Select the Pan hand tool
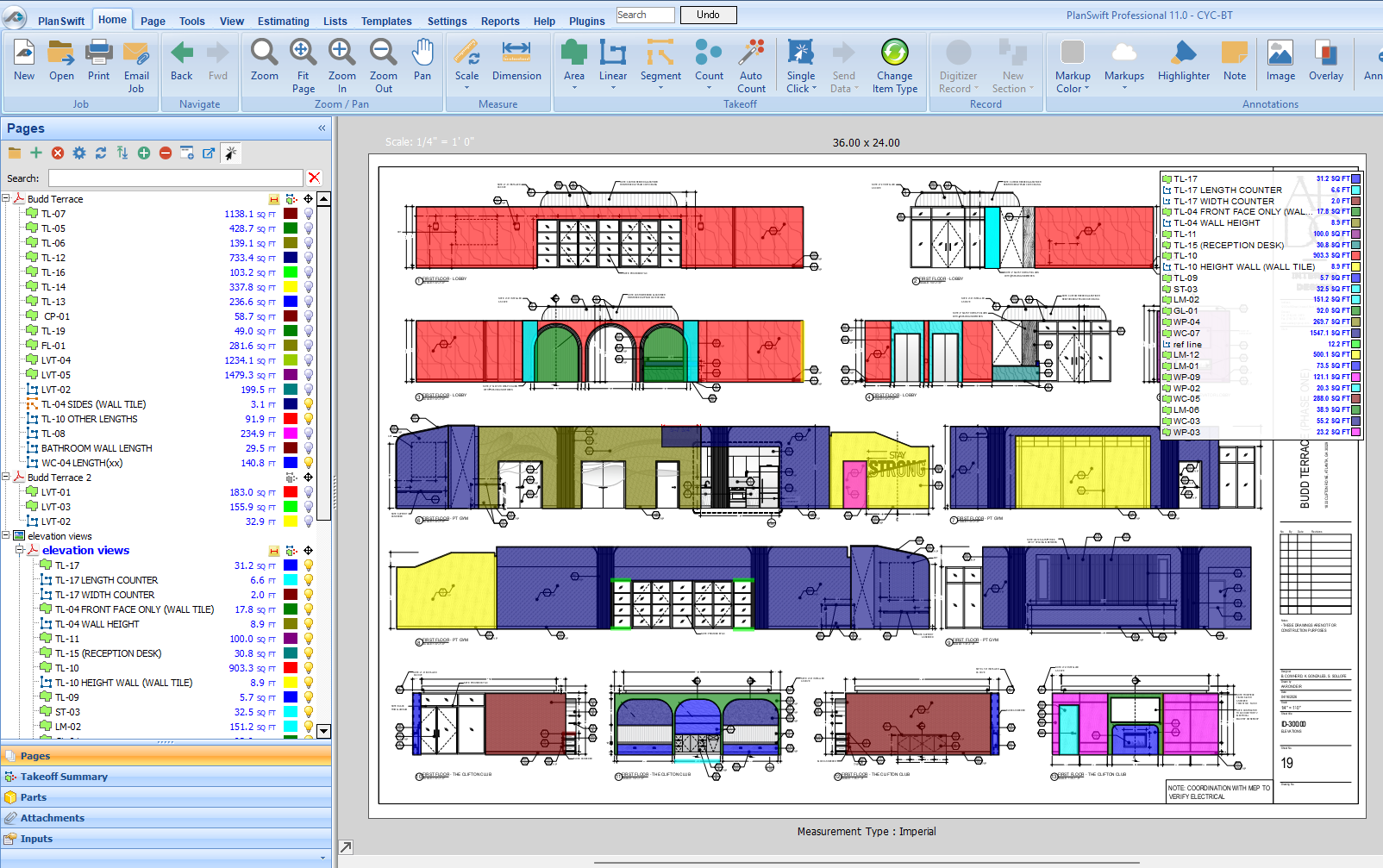 coord(422,53)
